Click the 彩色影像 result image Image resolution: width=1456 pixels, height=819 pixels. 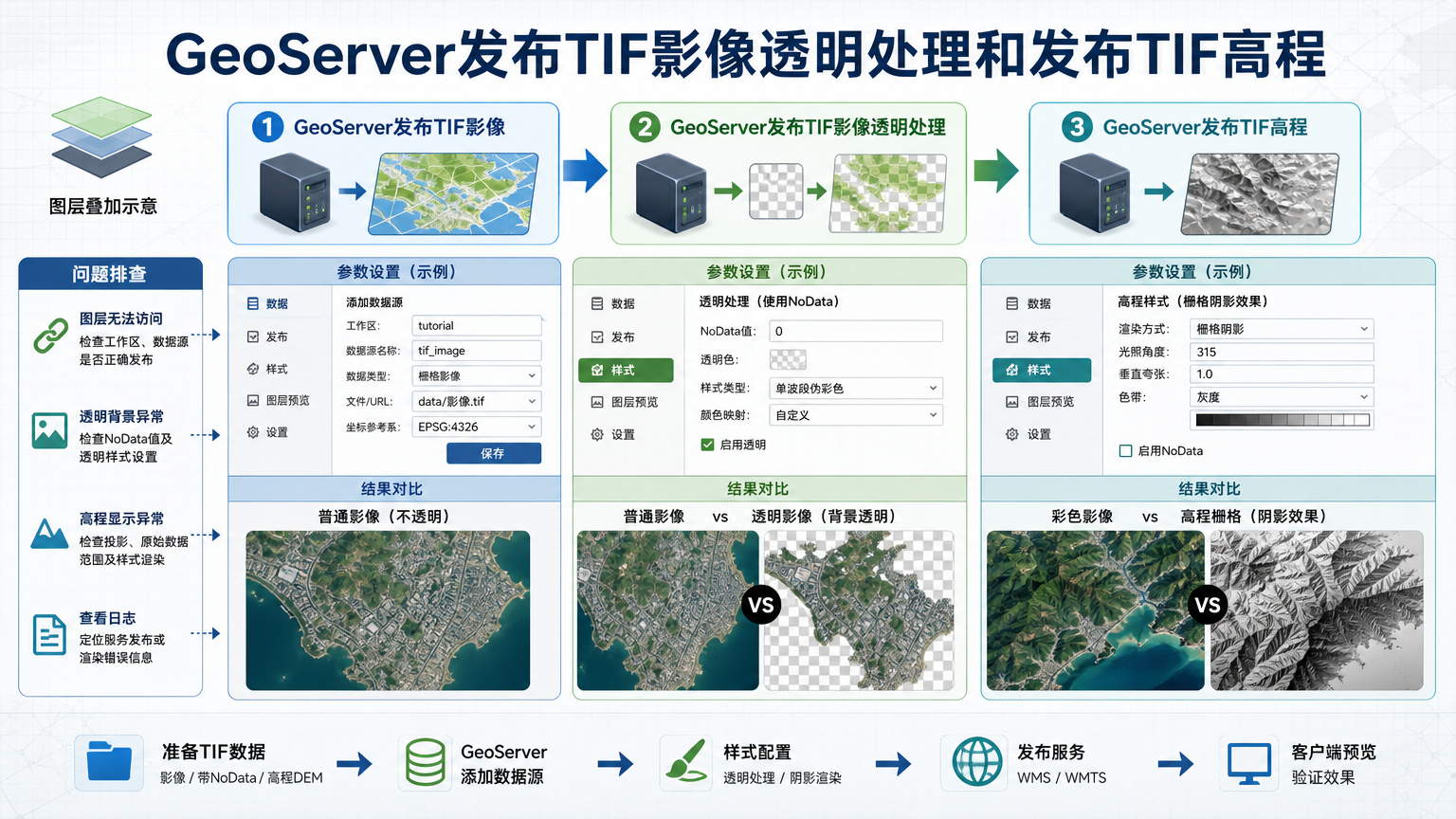coord(1095,610)
